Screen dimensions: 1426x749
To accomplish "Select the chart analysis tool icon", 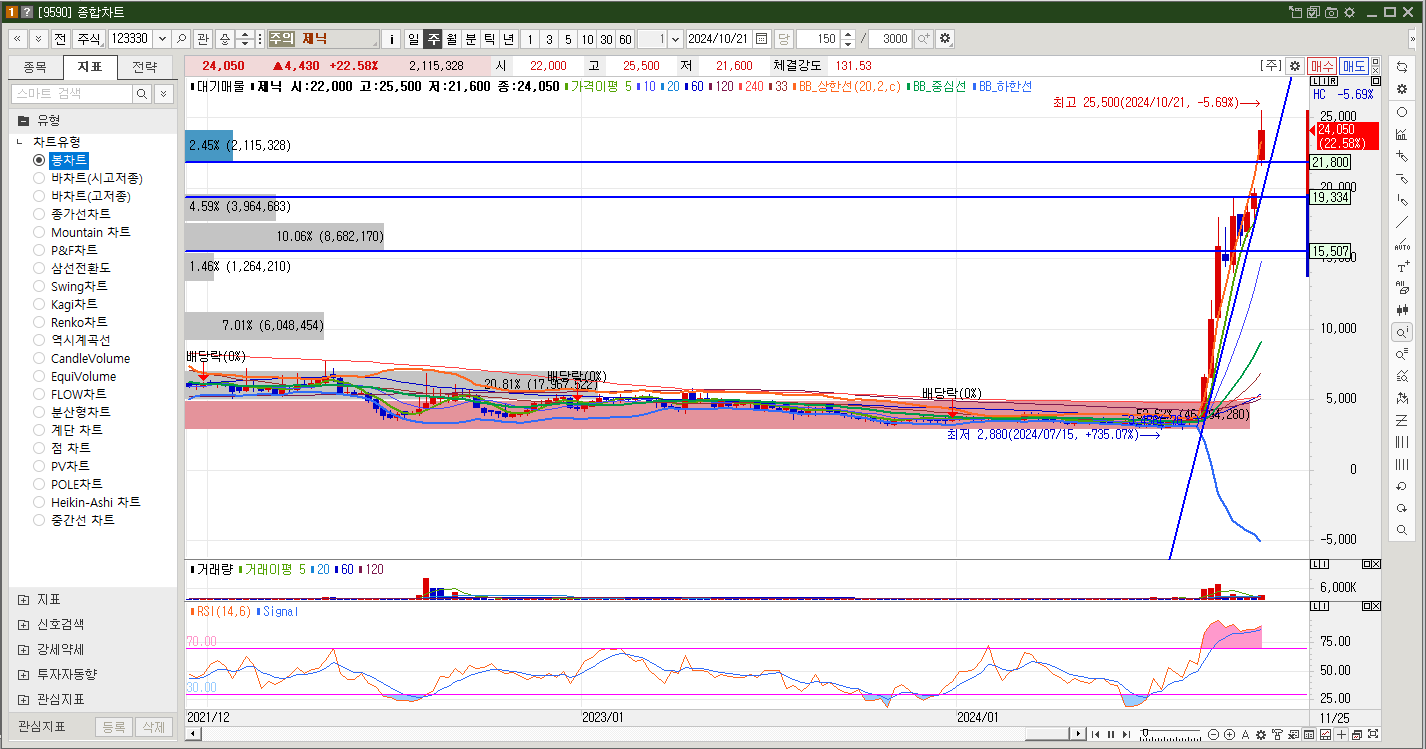I will (x=1401, y=134).
